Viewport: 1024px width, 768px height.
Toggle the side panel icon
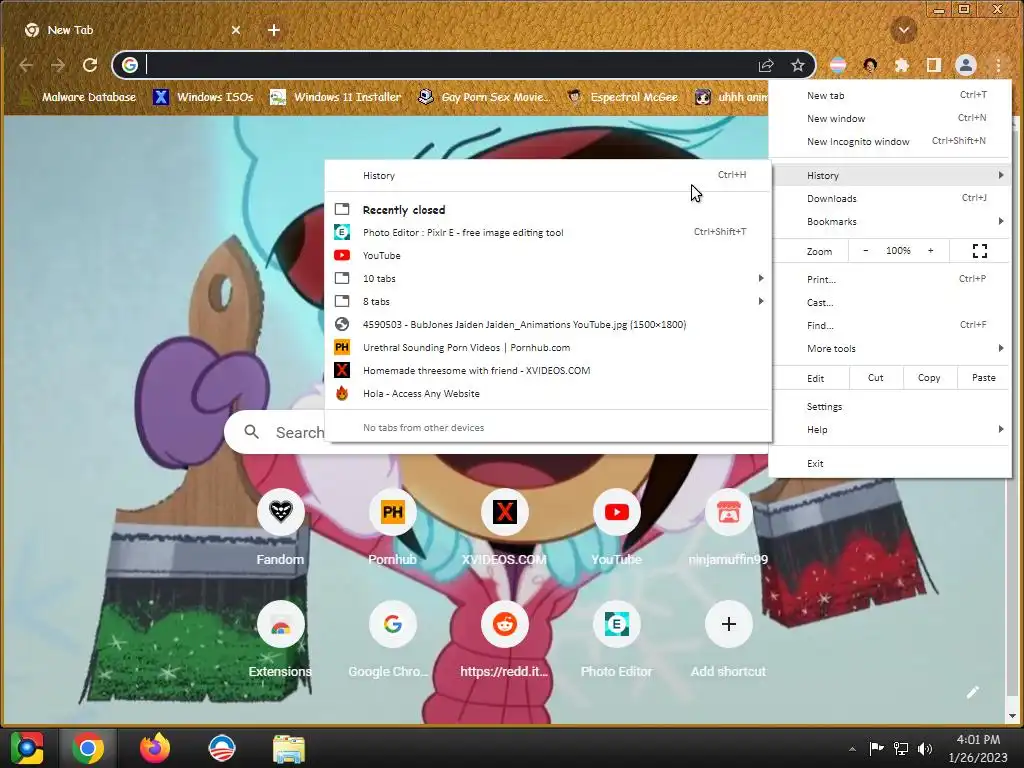[x=934, y=65]
